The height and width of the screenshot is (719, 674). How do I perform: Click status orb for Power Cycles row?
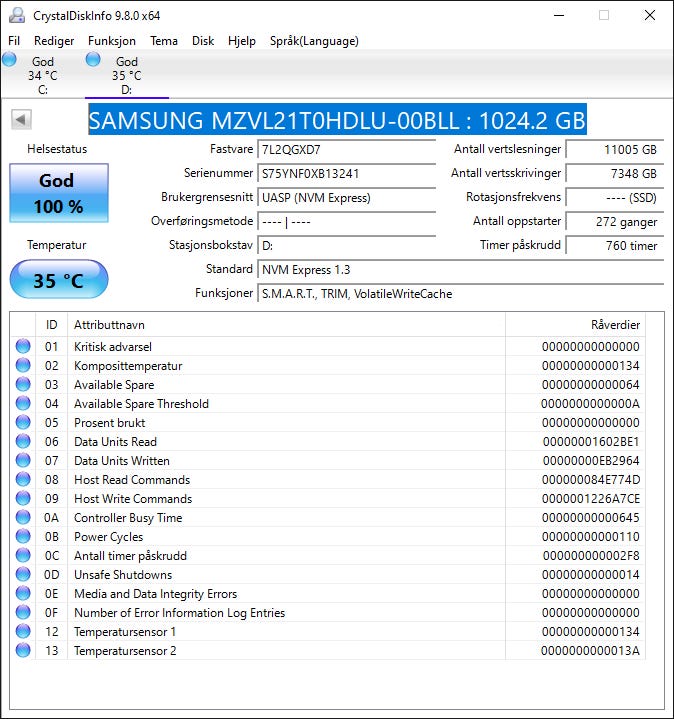coord(23,536)
